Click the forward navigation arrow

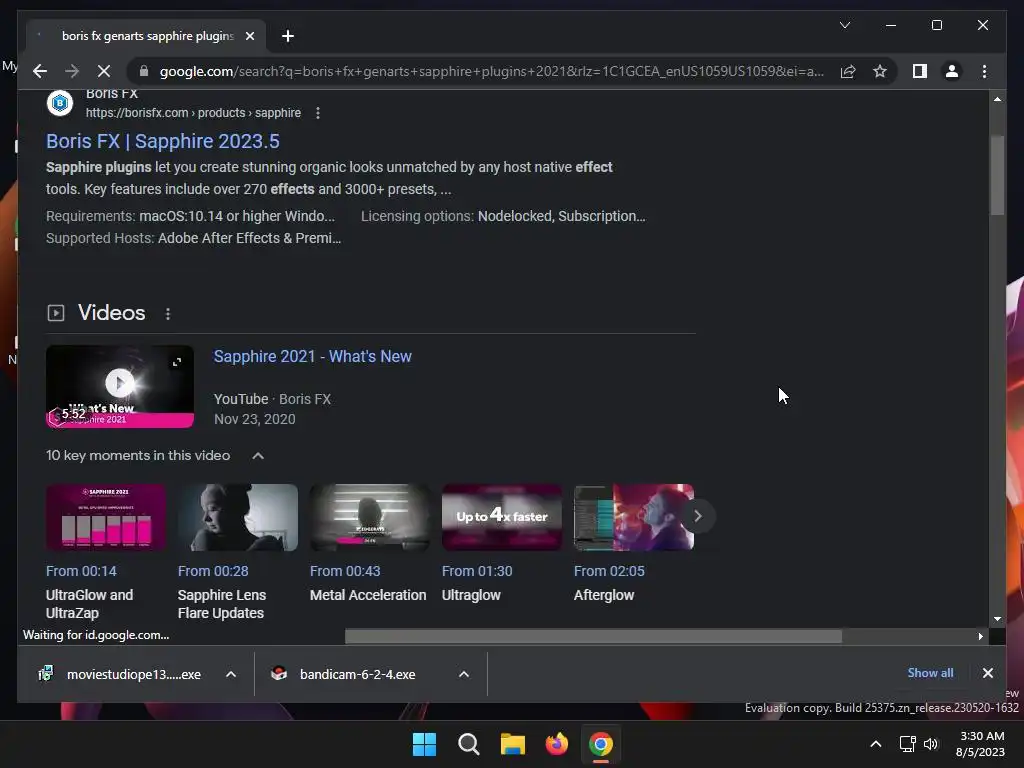[x=72, y=71]
